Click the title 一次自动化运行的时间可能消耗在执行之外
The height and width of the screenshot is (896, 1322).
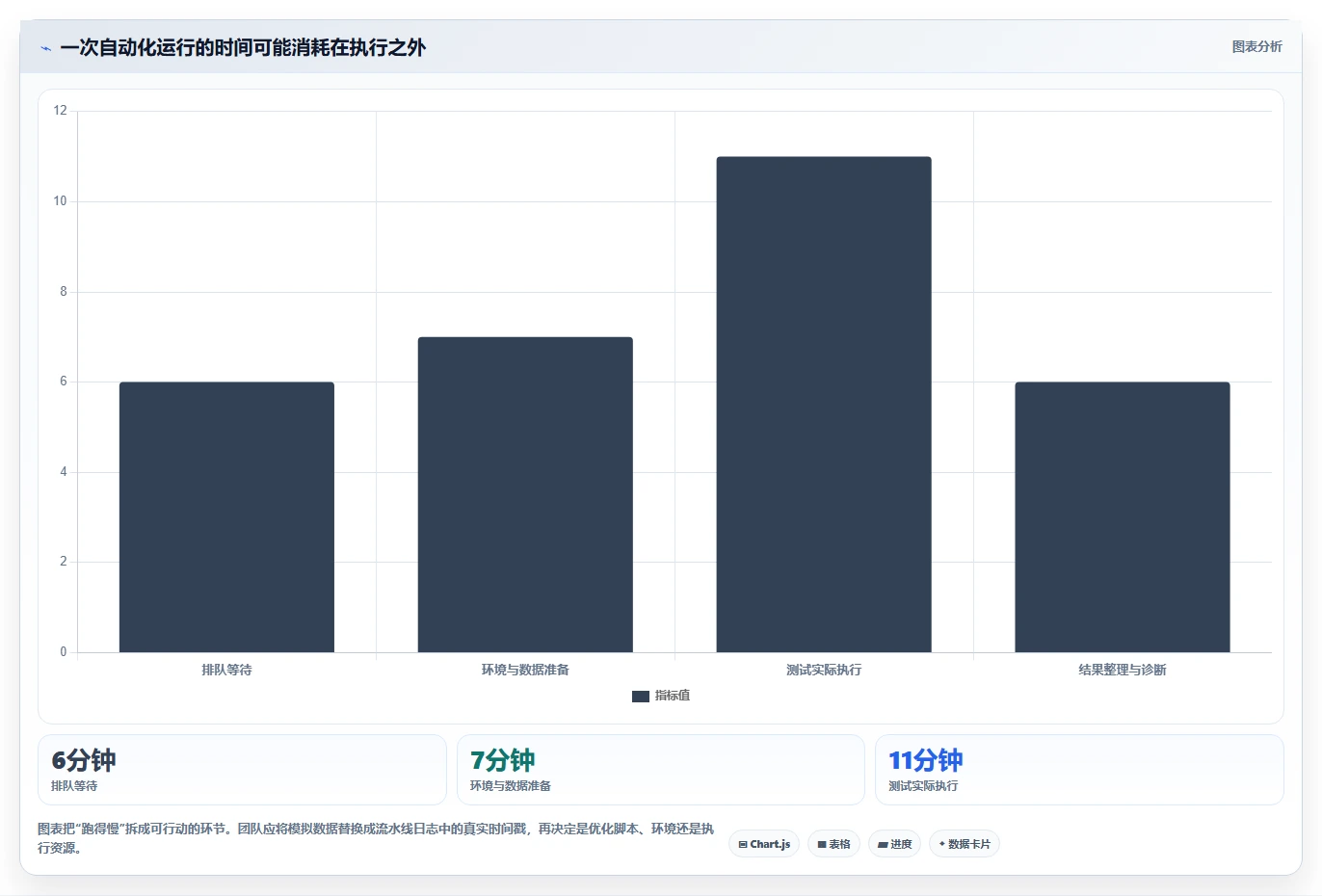pos(243,47)
